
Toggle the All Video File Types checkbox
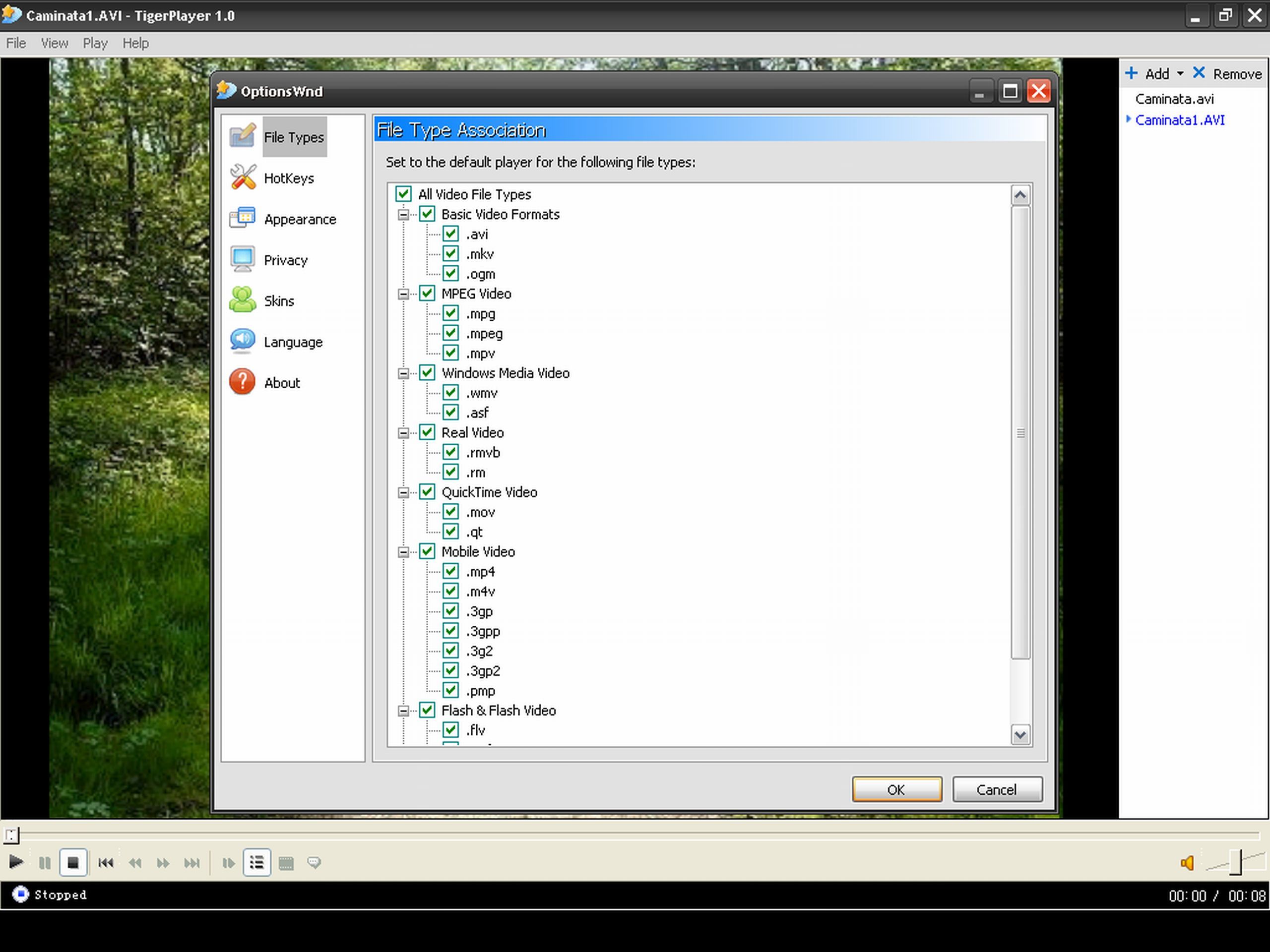tap(403, 194)
